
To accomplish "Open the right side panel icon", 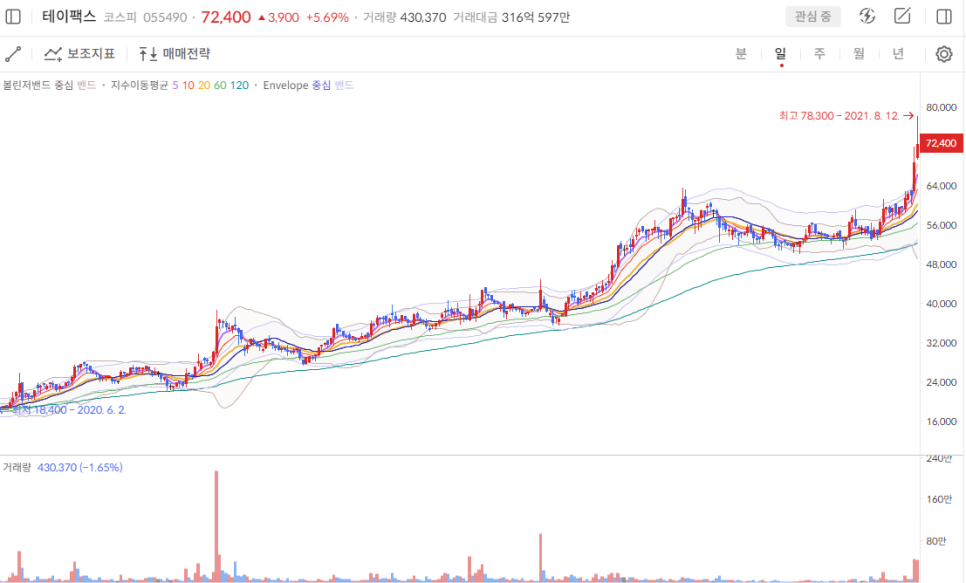I will click(x=944, y=17).
